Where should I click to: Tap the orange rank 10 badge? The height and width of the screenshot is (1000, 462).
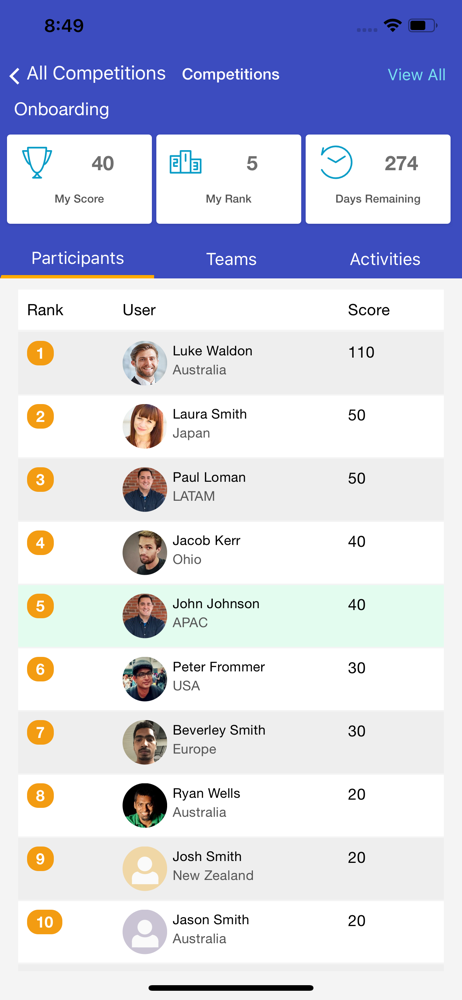click(44, 922)
